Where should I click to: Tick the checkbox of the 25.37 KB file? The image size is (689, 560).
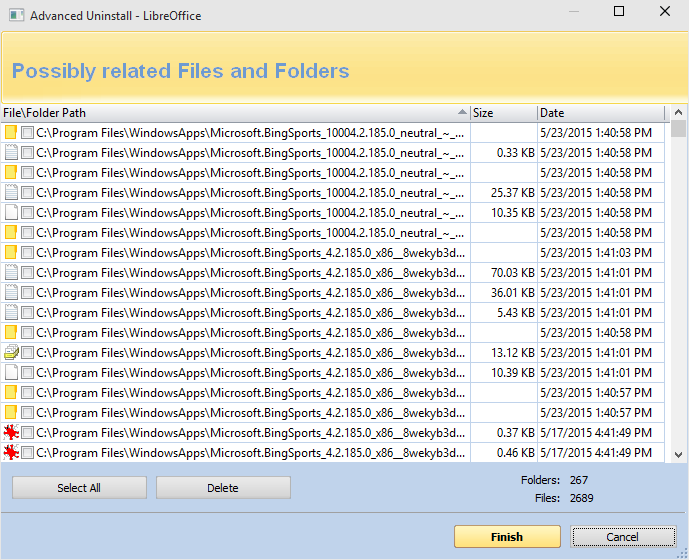[x=27, y=193]
